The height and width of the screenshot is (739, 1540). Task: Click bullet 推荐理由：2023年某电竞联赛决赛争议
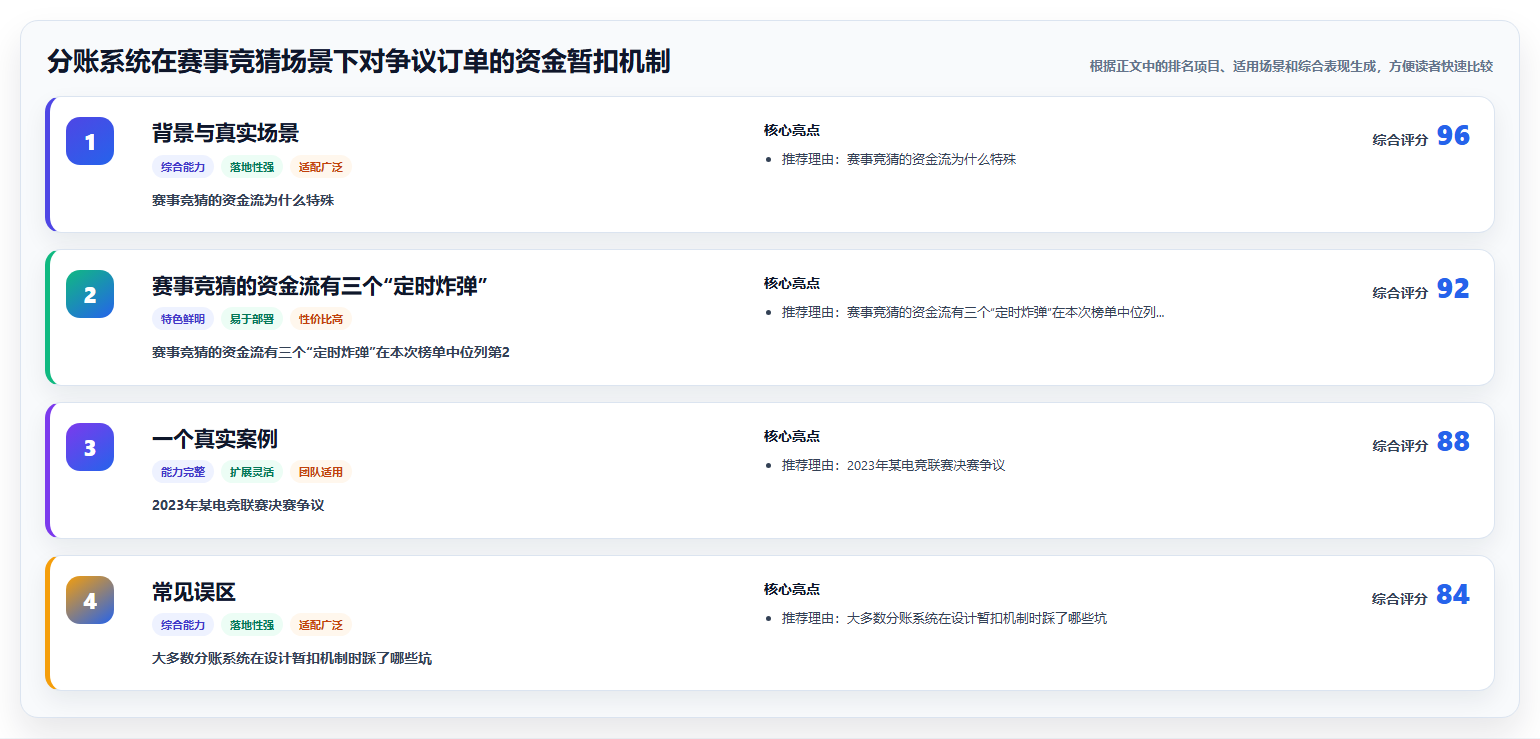[x=893, y=465]
